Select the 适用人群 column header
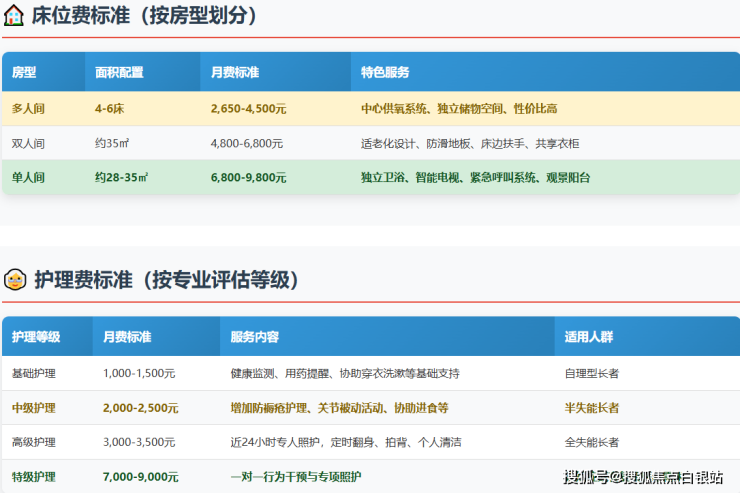This screenshot has height=493, width=740. tap(589, 337)
